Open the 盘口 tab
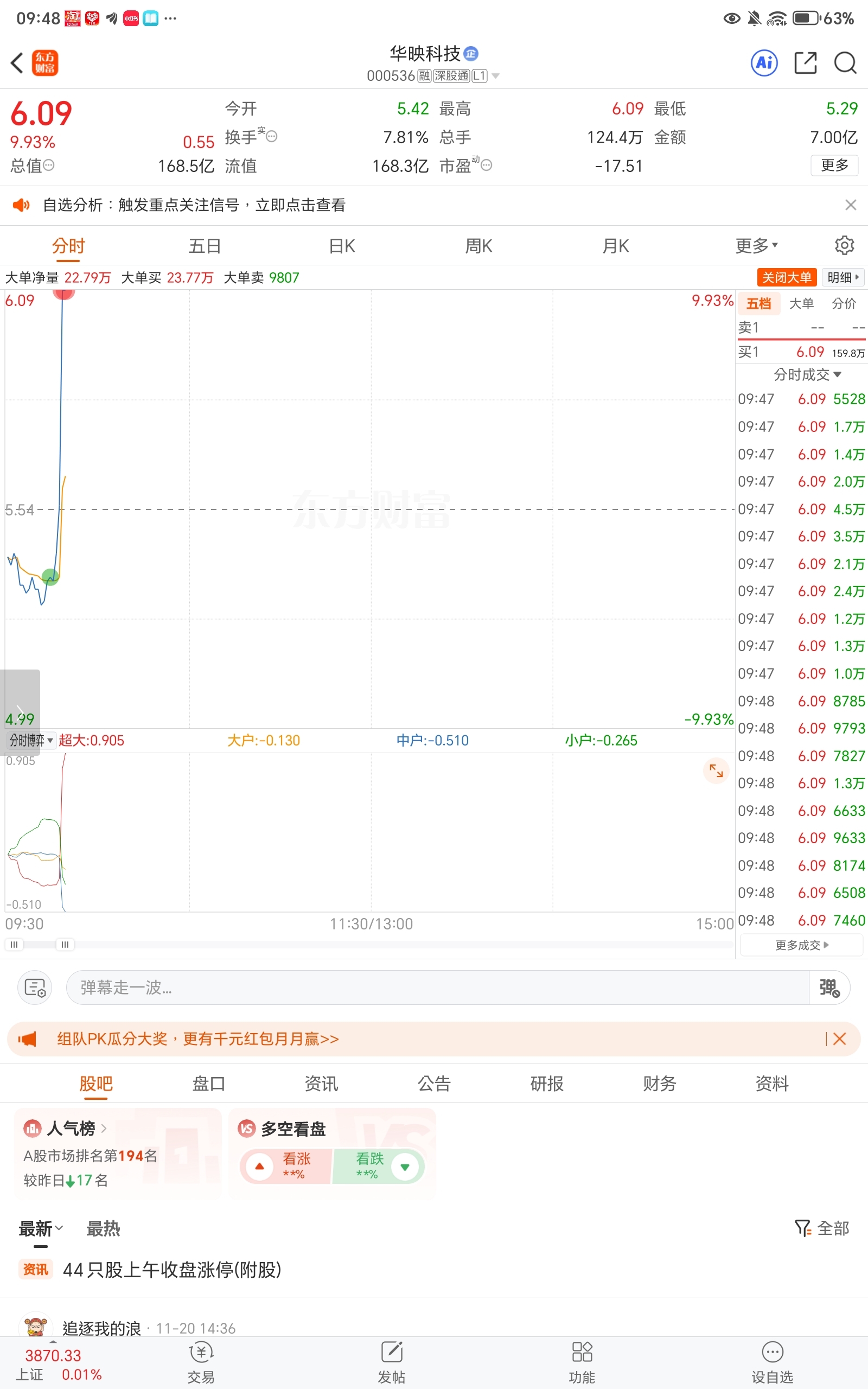 pos(208,1083)
